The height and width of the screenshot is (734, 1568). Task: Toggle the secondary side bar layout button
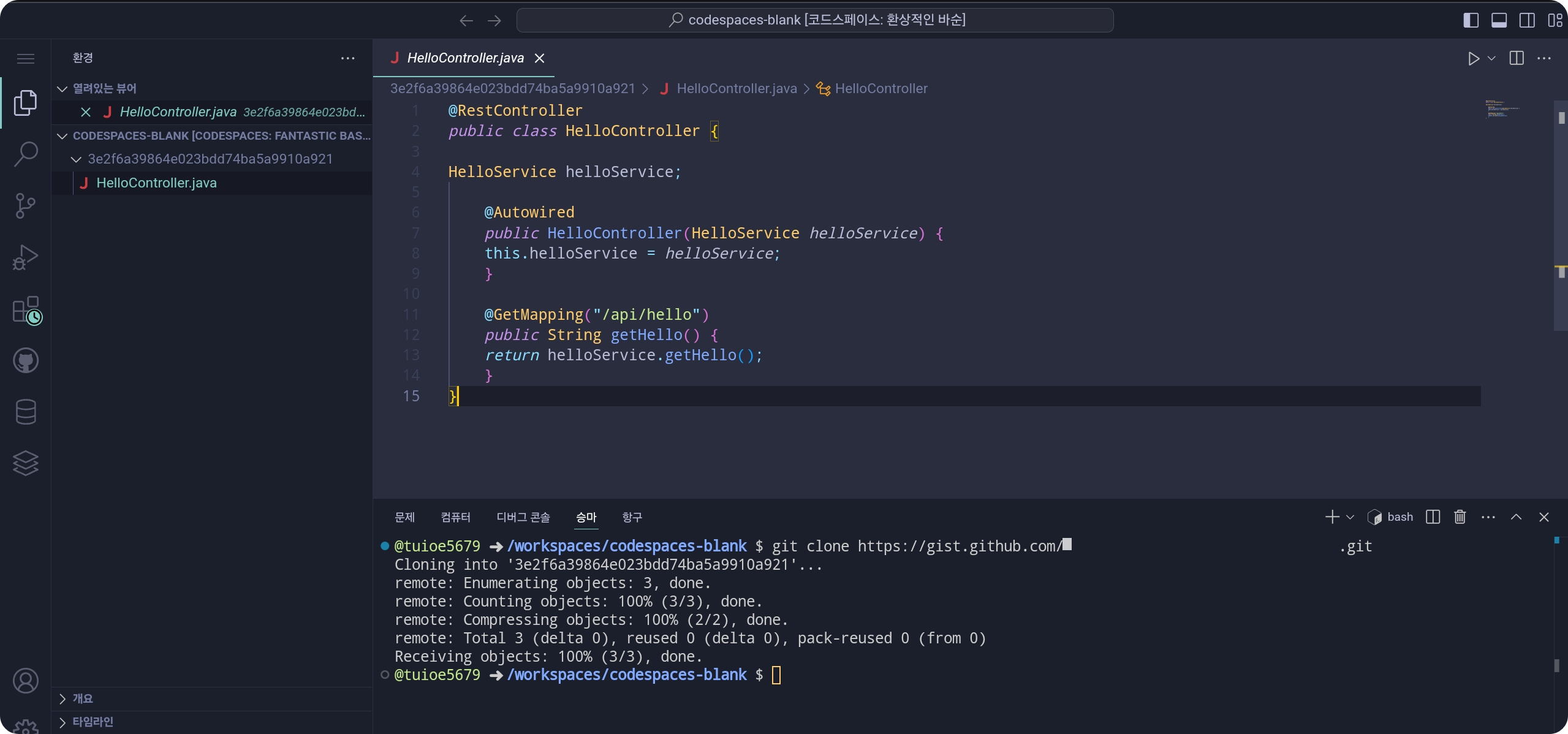[x=1527, y=20]
